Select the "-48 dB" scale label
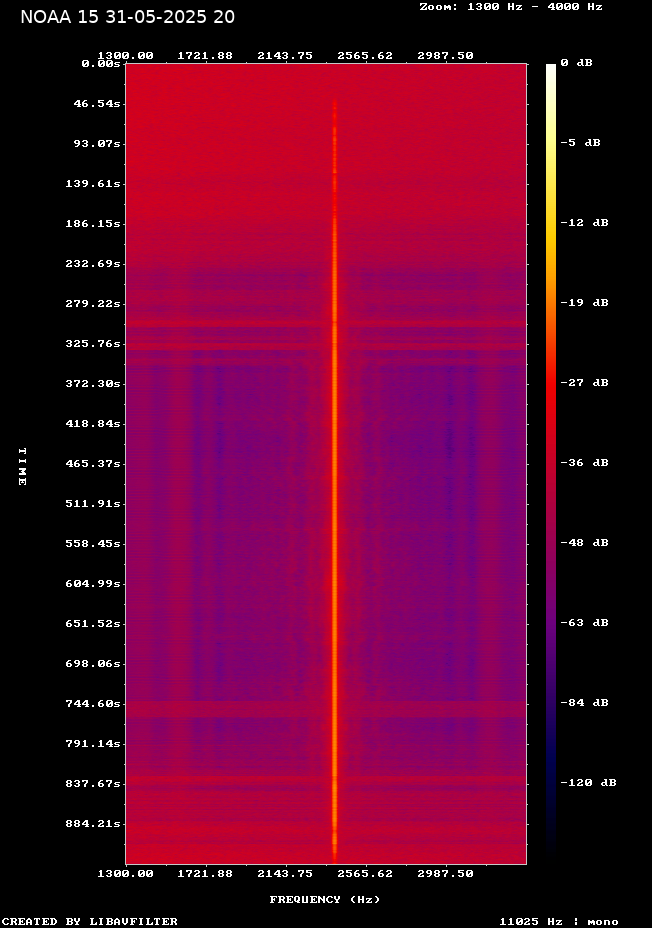The height and width of the screenshot is (928, 652). [585, 543]
